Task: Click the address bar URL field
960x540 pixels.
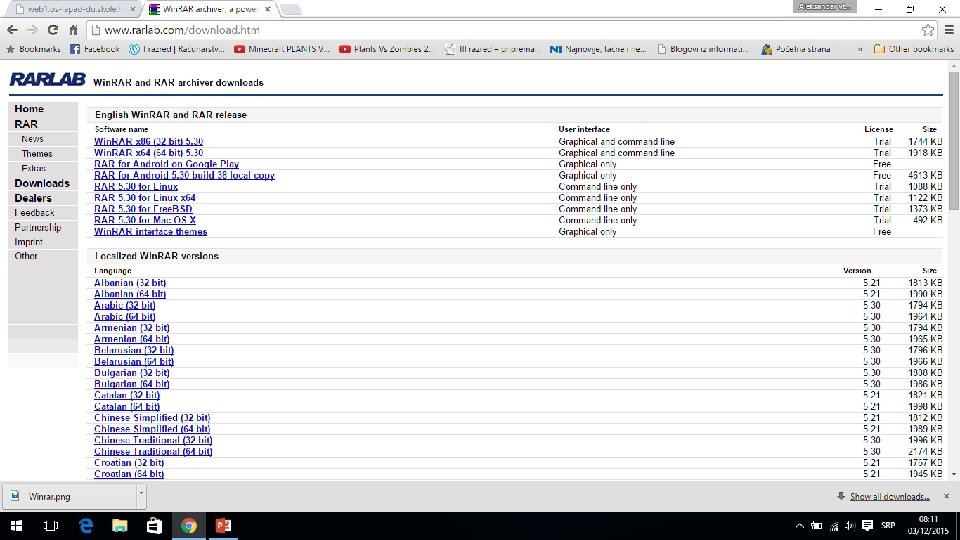Action: pyautogui.click(x=502, y=30)
